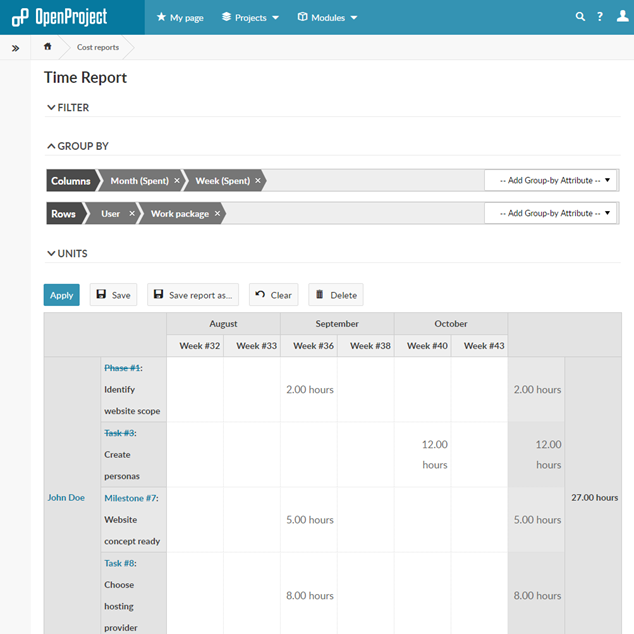Screen dimensions: 634x634
Task: Expand sidebar with double chevron icon
Action: (x=15, y=49)
